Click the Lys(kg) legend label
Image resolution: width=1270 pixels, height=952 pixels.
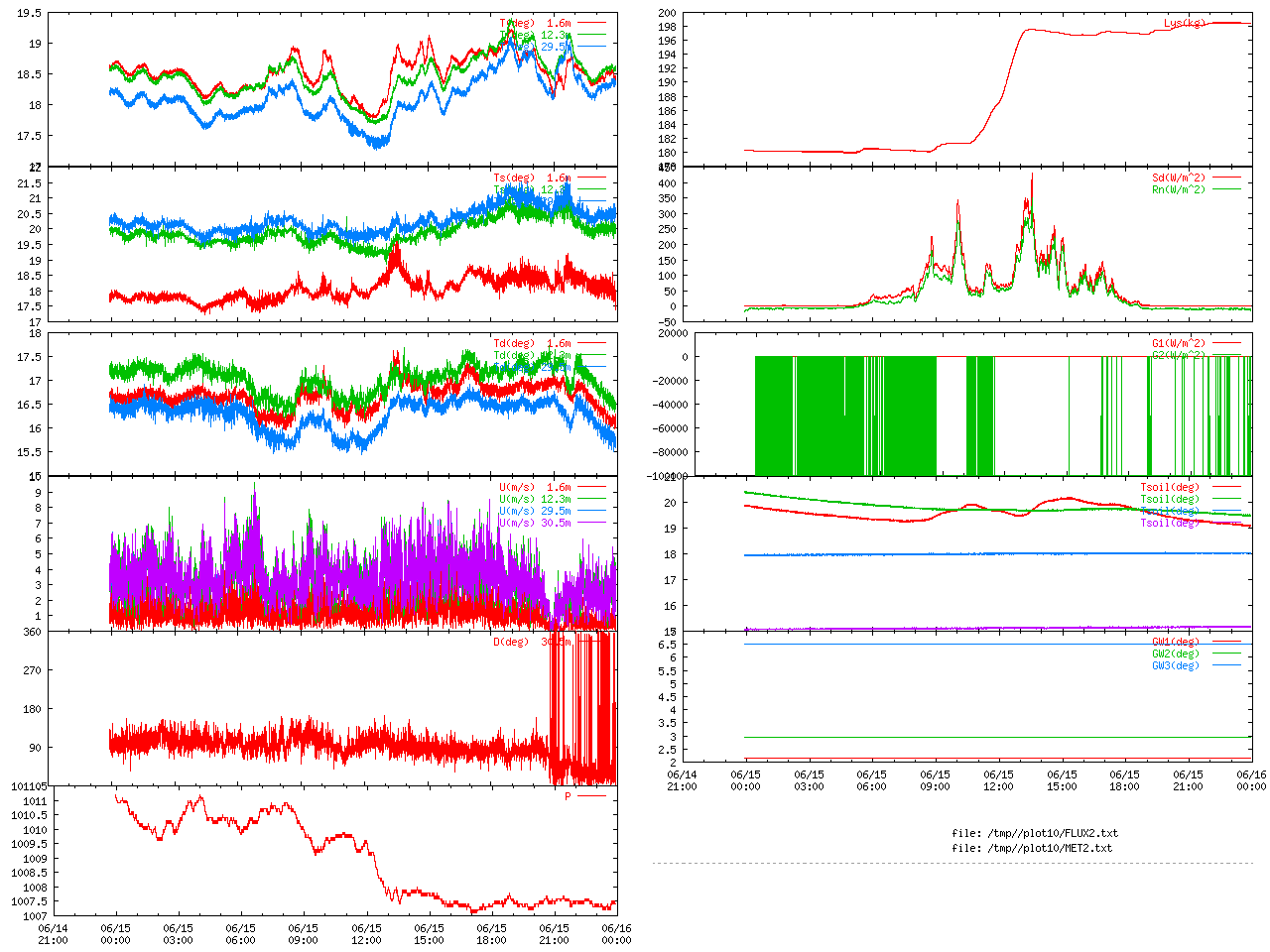pos(1184,23)
